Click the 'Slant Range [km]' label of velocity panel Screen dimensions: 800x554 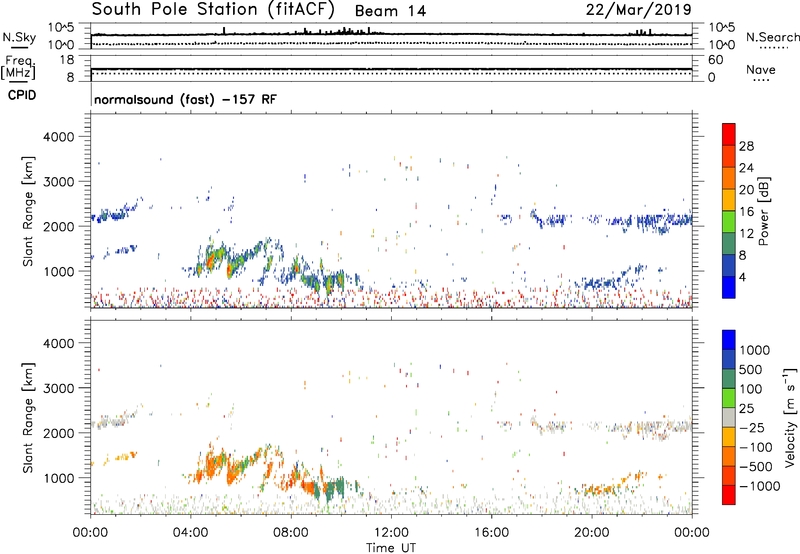tap(28, 417)
